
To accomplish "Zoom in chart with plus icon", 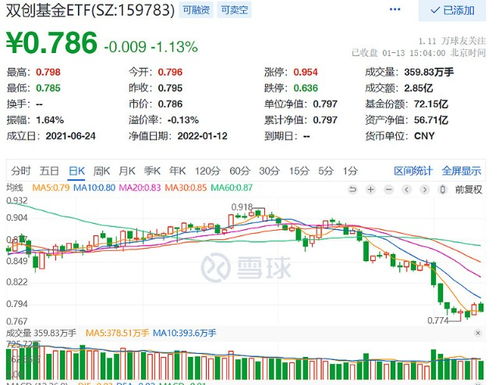I will pyautogui.click(x=370, y=190).
